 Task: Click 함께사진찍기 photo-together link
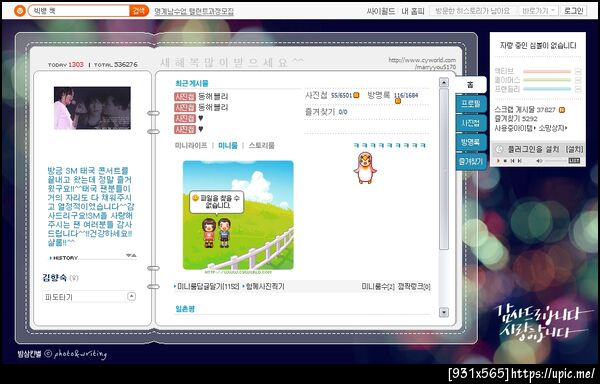point(264,286)
